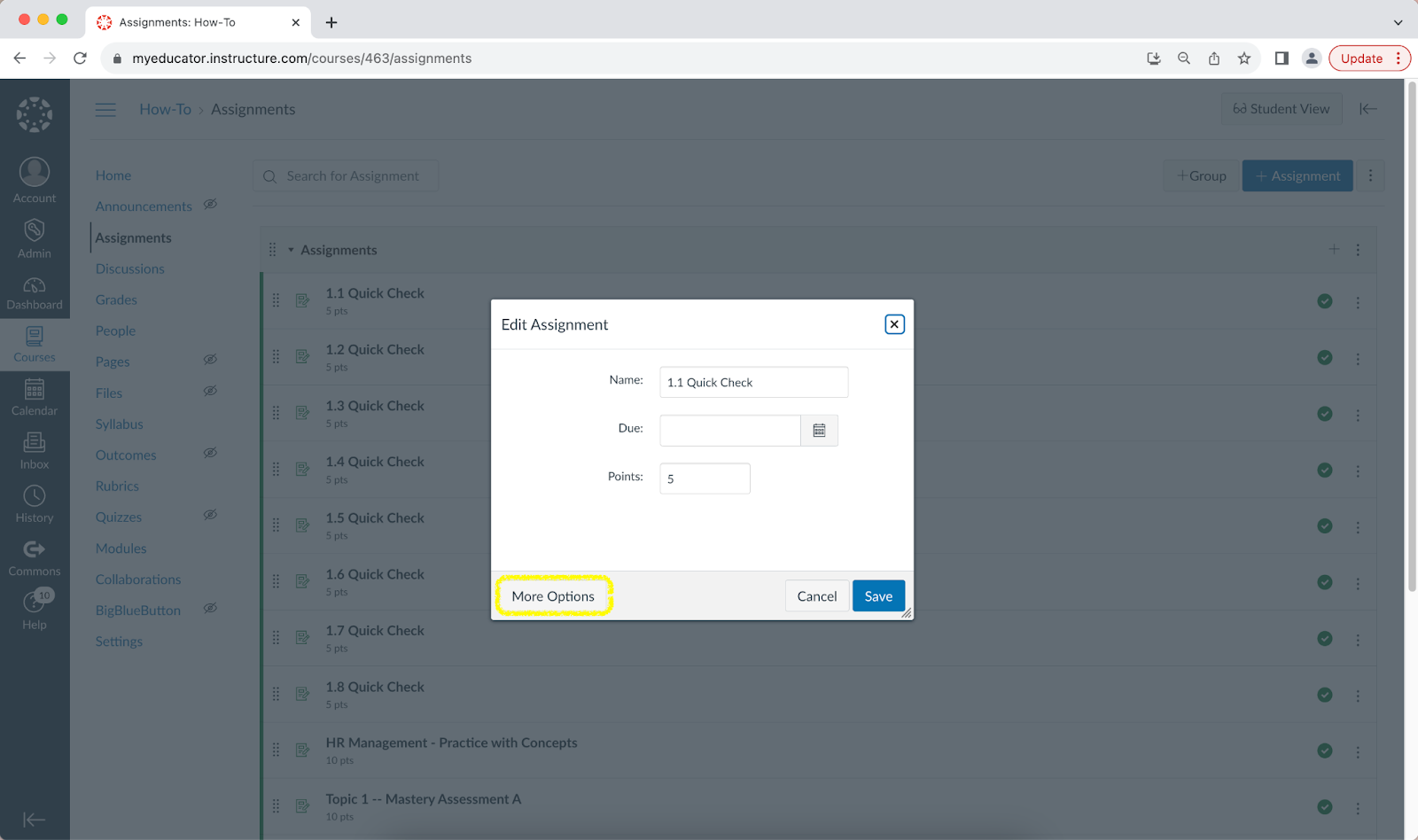Open the Home course menu item
The height and width of the screenshot is (840, 1418).
(113, 175)
